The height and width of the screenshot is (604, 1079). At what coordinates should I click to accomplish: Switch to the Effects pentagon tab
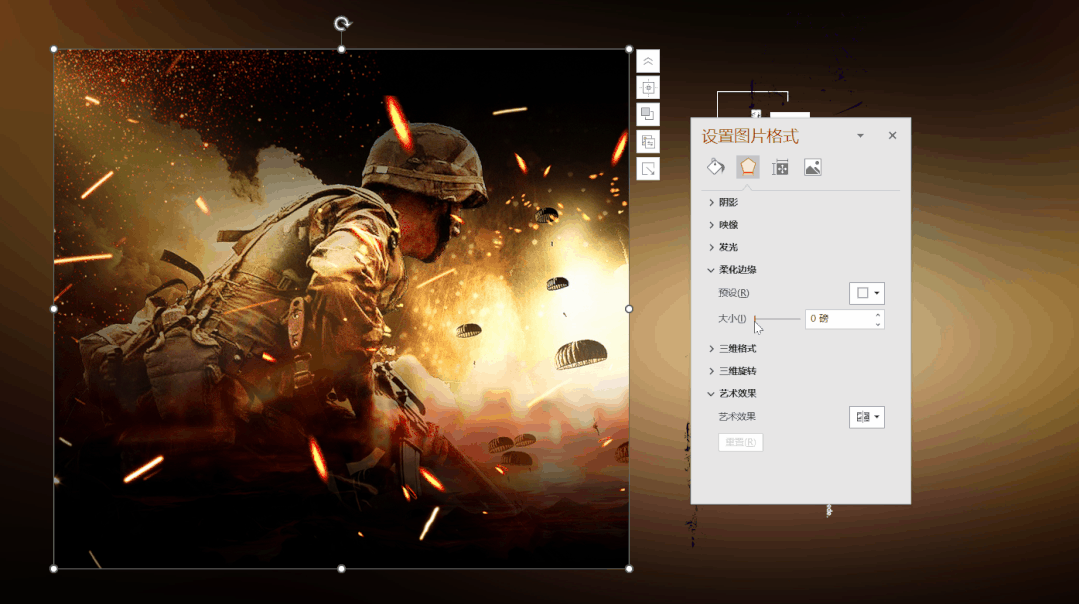coord(748,167)
